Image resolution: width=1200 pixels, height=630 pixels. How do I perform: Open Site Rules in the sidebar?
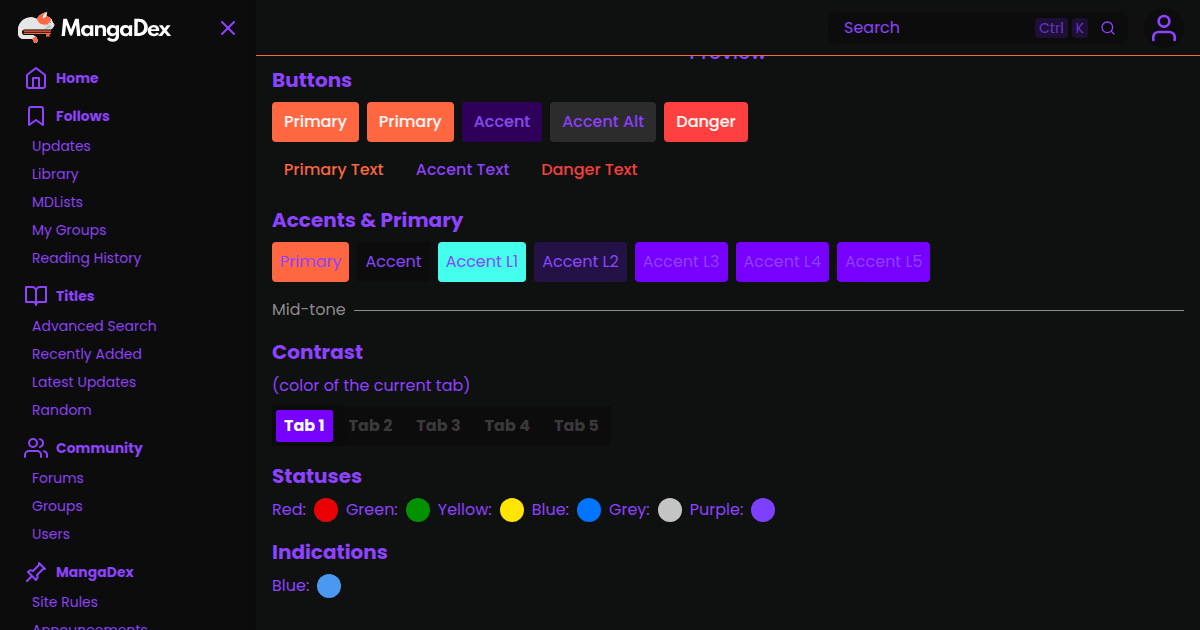click(x=65, y=602)
